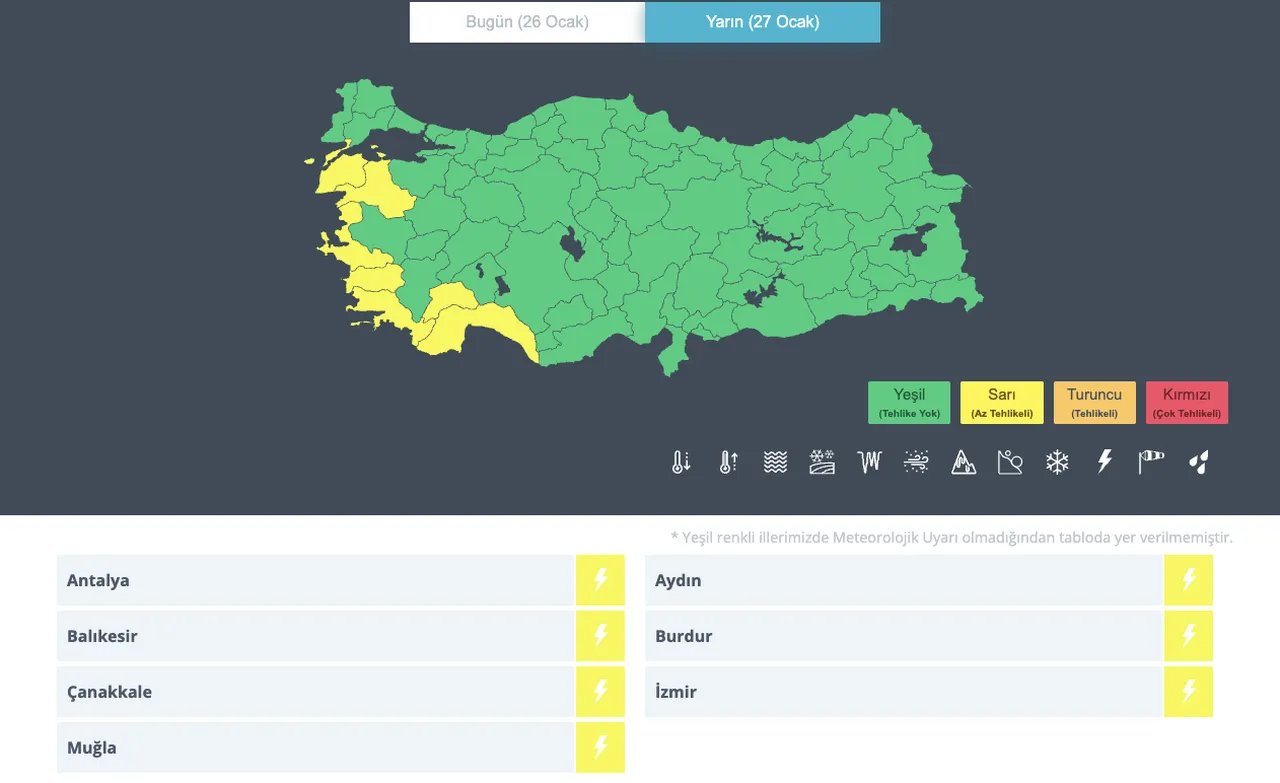Screen dimensions: 1280x783
Task: Click the rockfall warning icon
Action: pyautogui.click(x=1009, y=462)
